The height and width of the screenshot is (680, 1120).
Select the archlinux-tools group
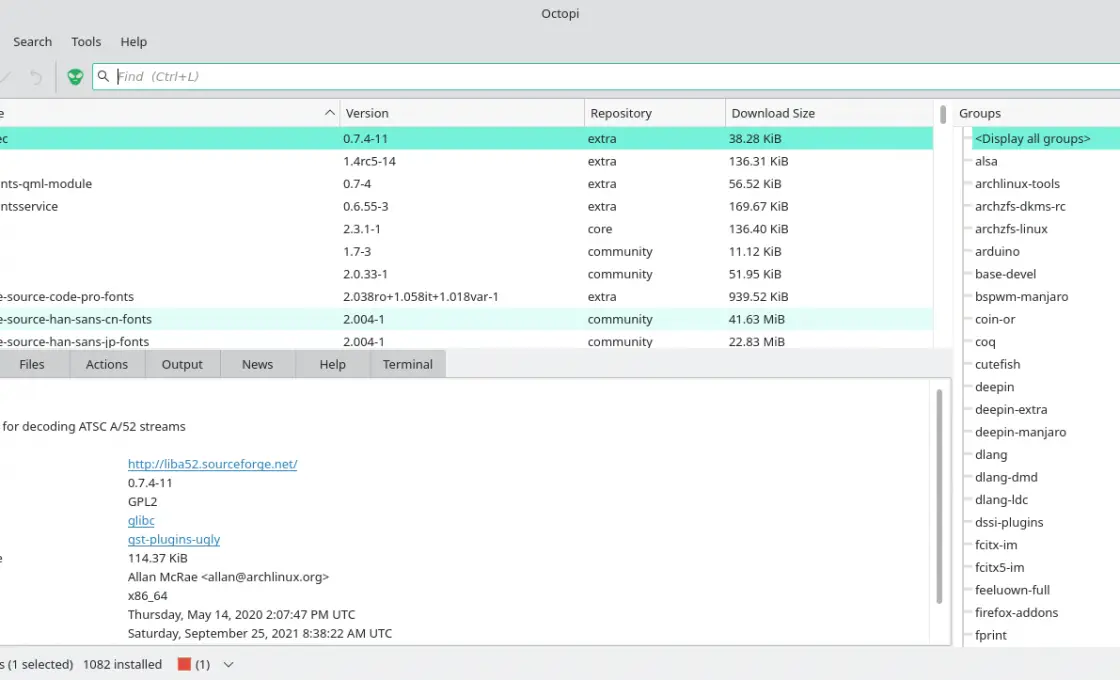coord(1017,184)
